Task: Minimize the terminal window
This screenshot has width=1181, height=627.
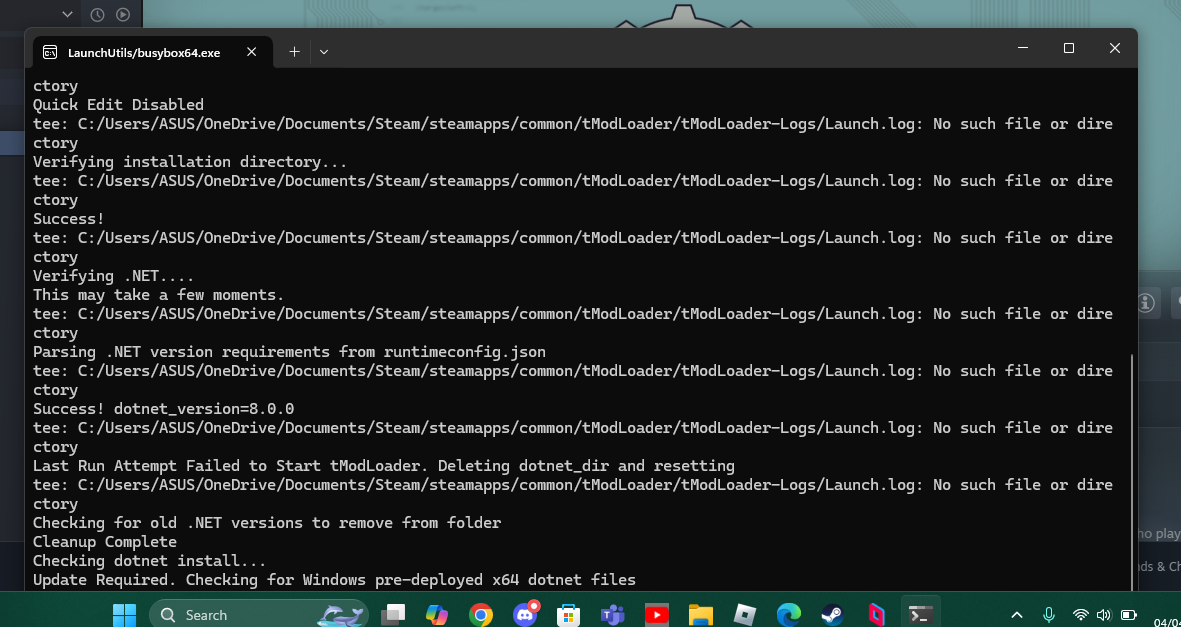Action: (1023, 47)
